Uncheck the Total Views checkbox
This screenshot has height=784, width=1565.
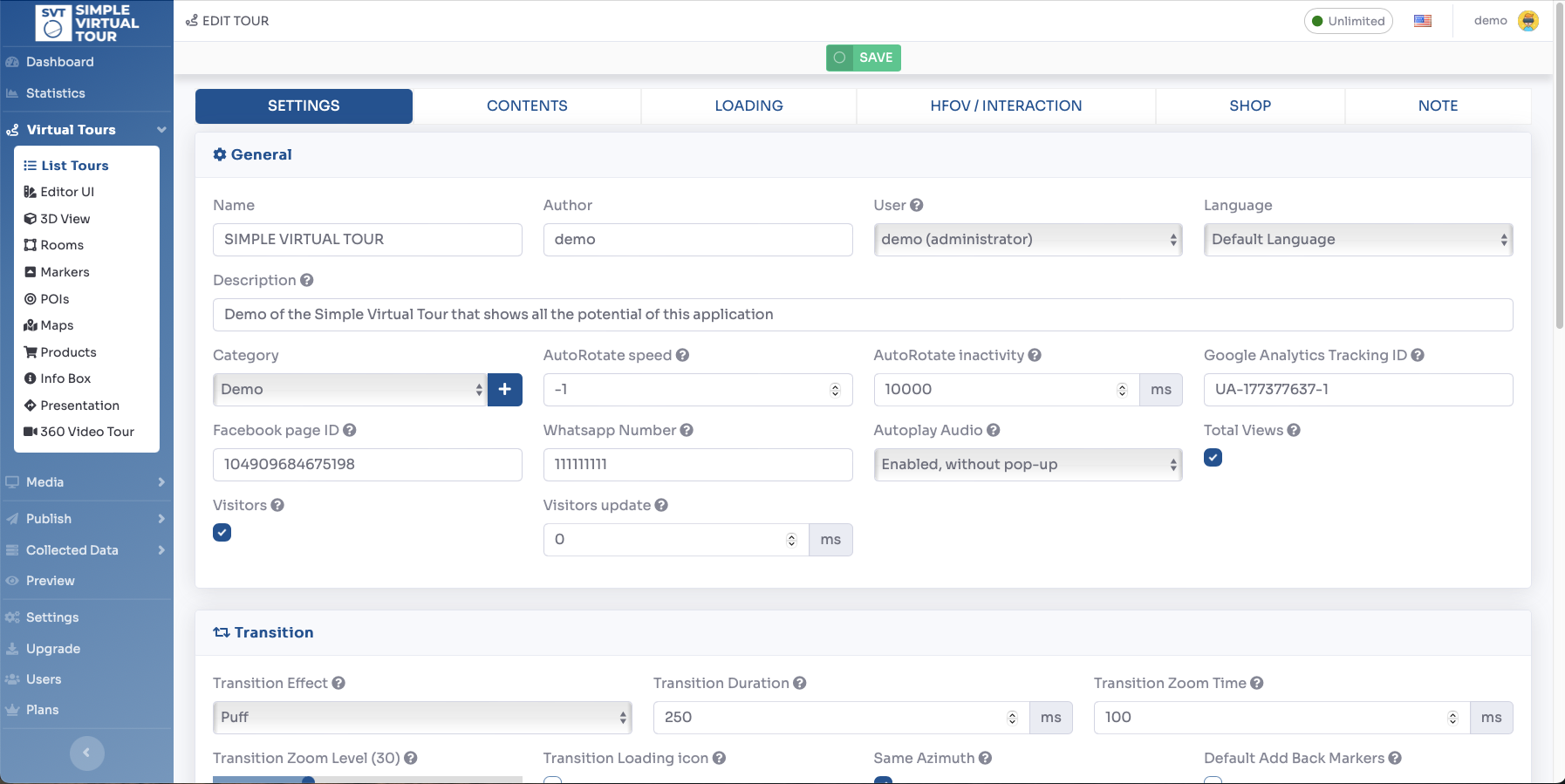tap(1213, 458)
